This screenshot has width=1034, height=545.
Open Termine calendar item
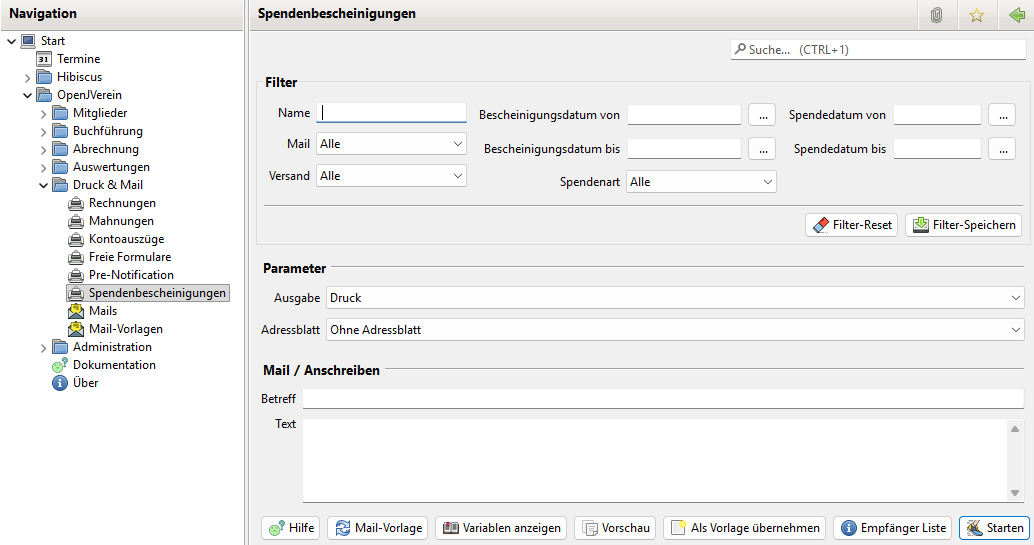tap(78, 59)
